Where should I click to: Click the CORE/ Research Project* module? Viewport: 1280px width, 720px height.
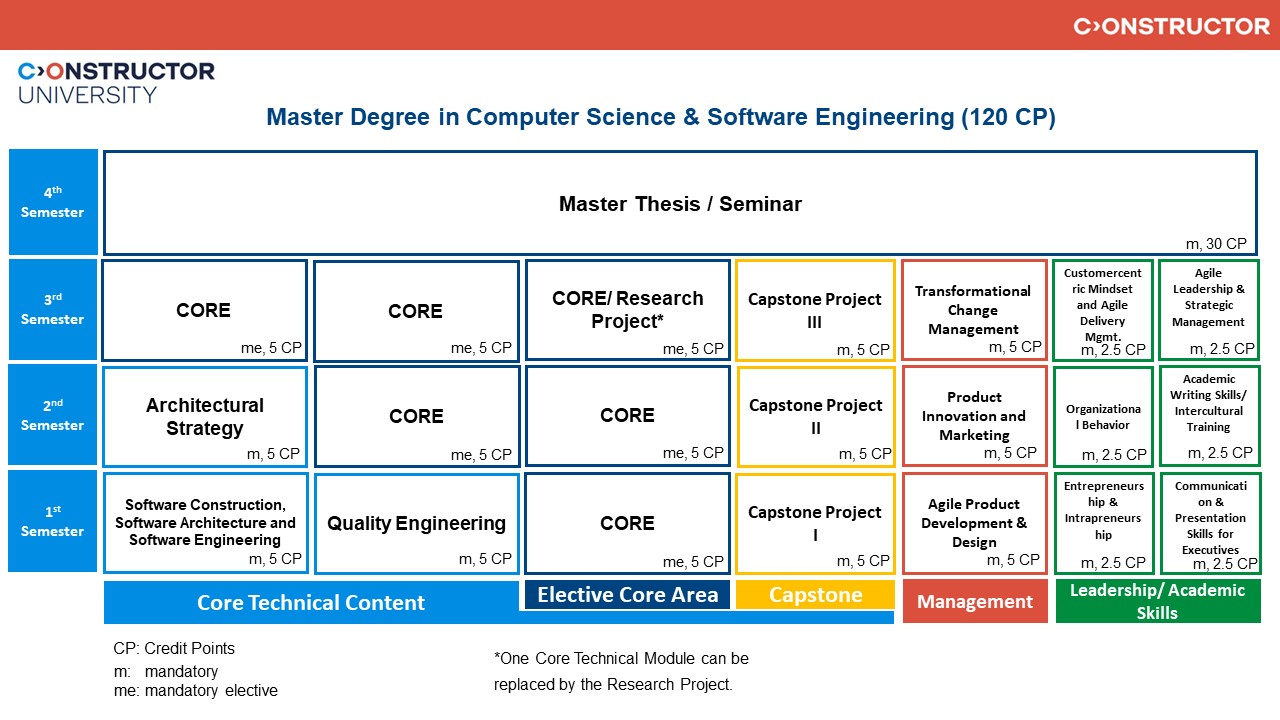coord(628,310)
